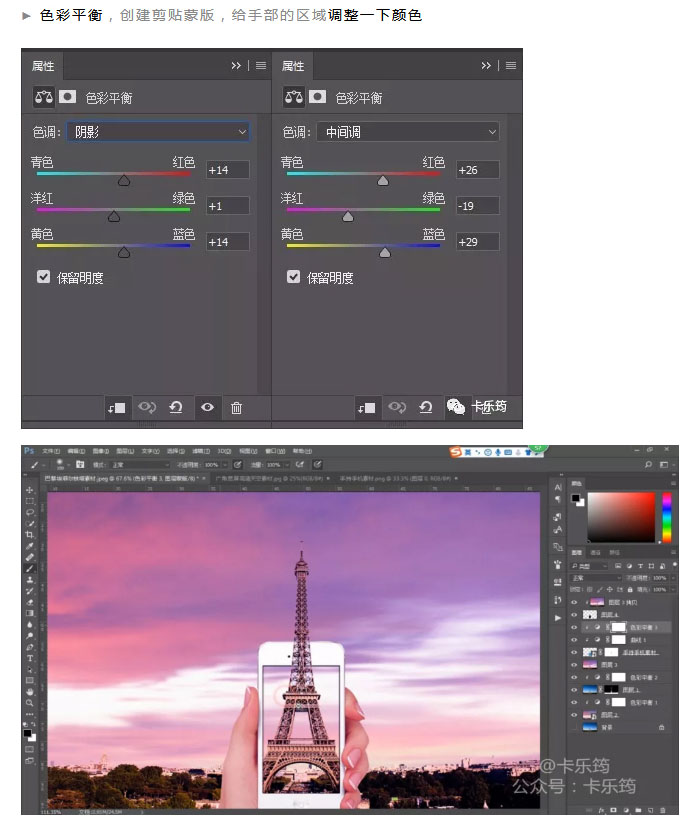
Task: Collapse the right properties panel with double arrows
Action: (486, 65)
